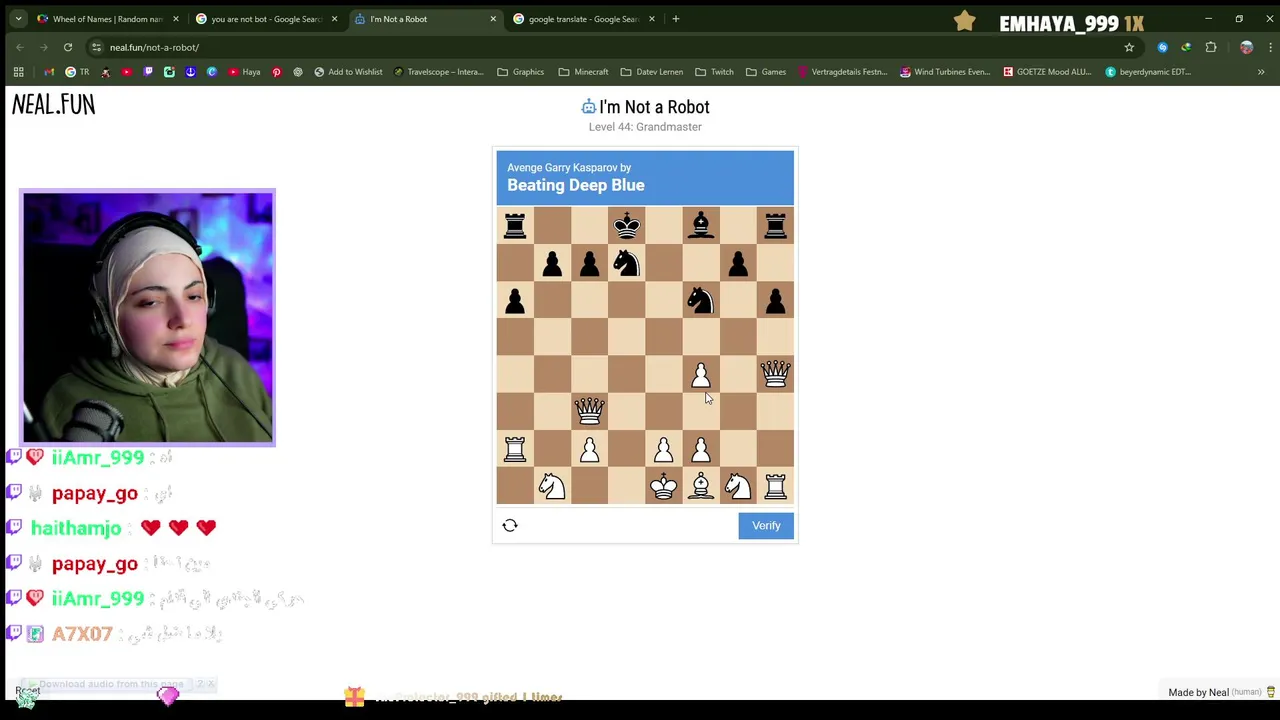Reset the chess puzzle with refresh icon
Screen dimensions: 1280x720
[510, 525]
